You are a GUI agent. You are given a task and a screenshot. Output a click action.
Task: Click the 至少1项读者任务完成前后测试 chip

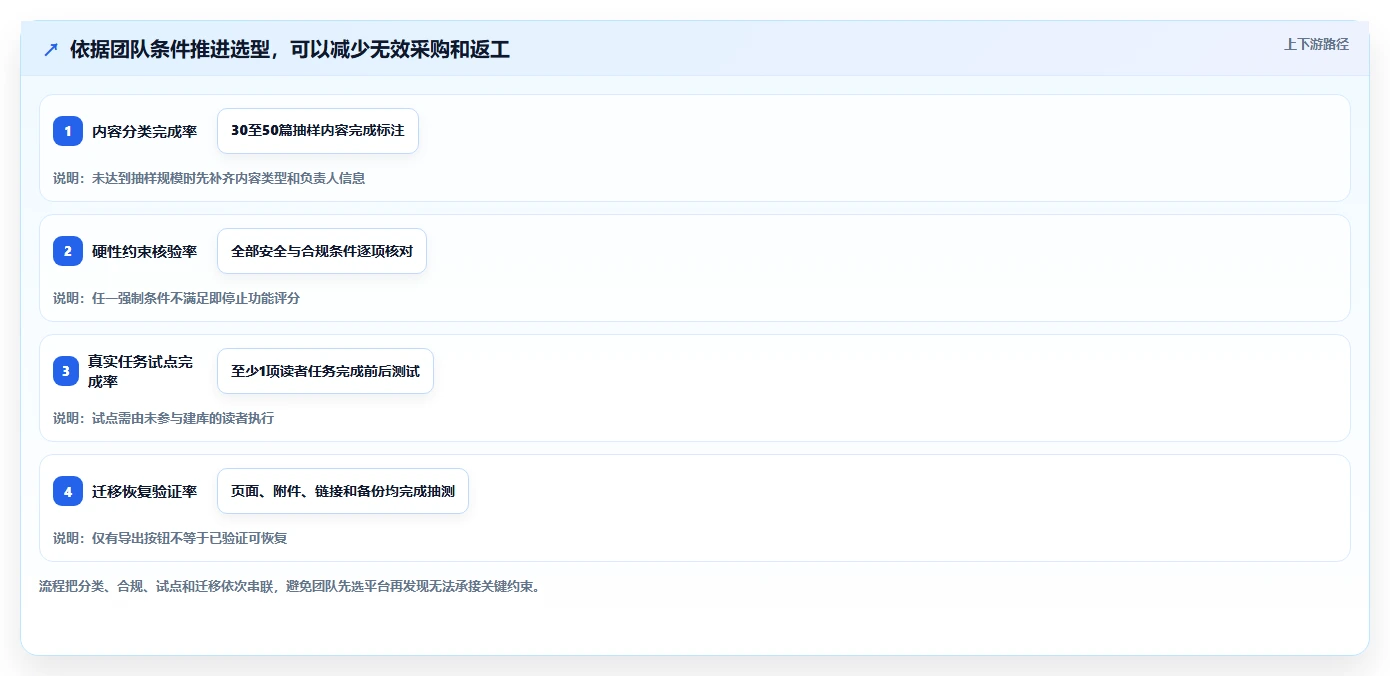tap(325, 371)
